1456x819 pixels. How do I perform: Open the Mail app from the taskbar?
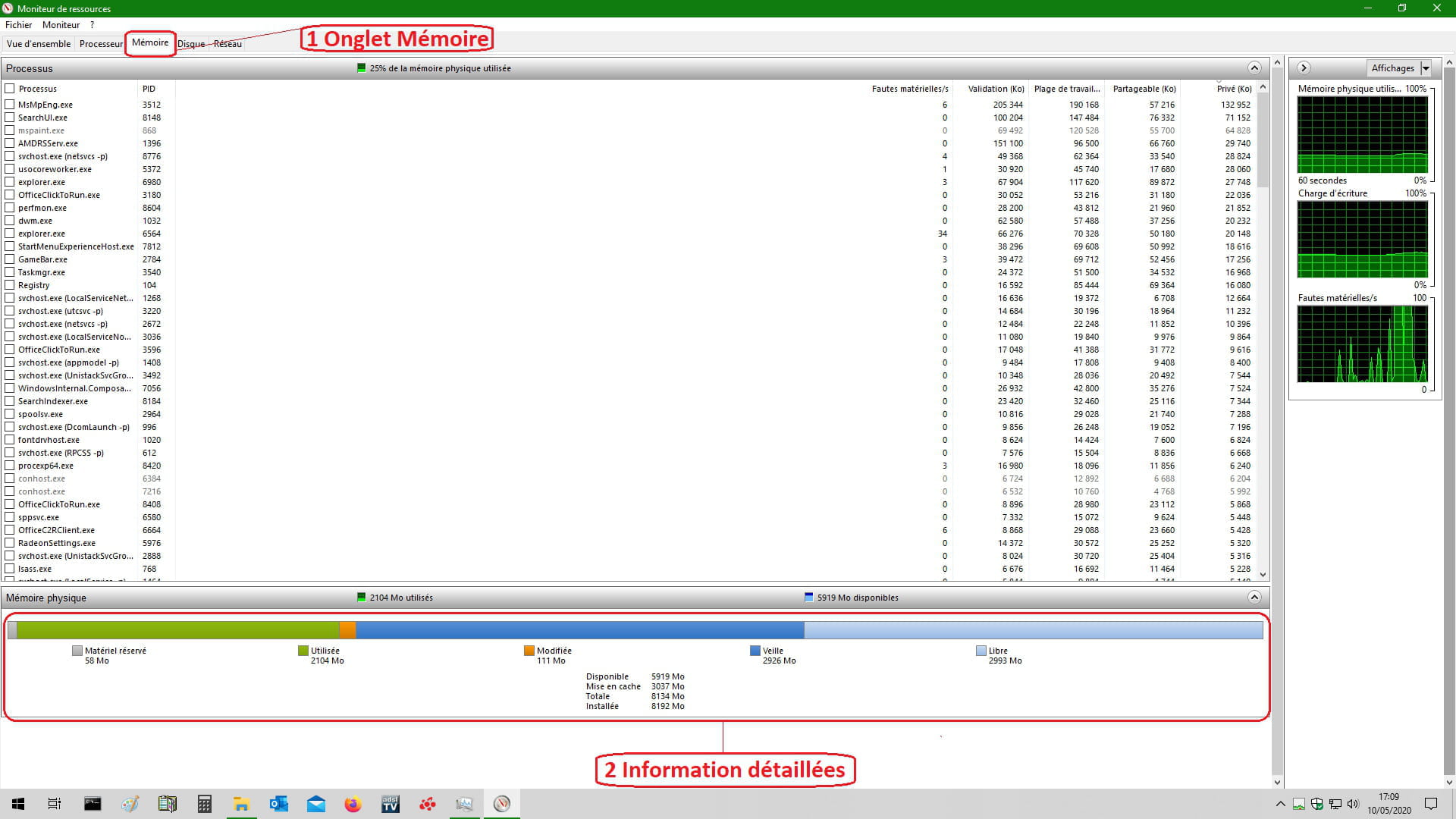point(315,804)
